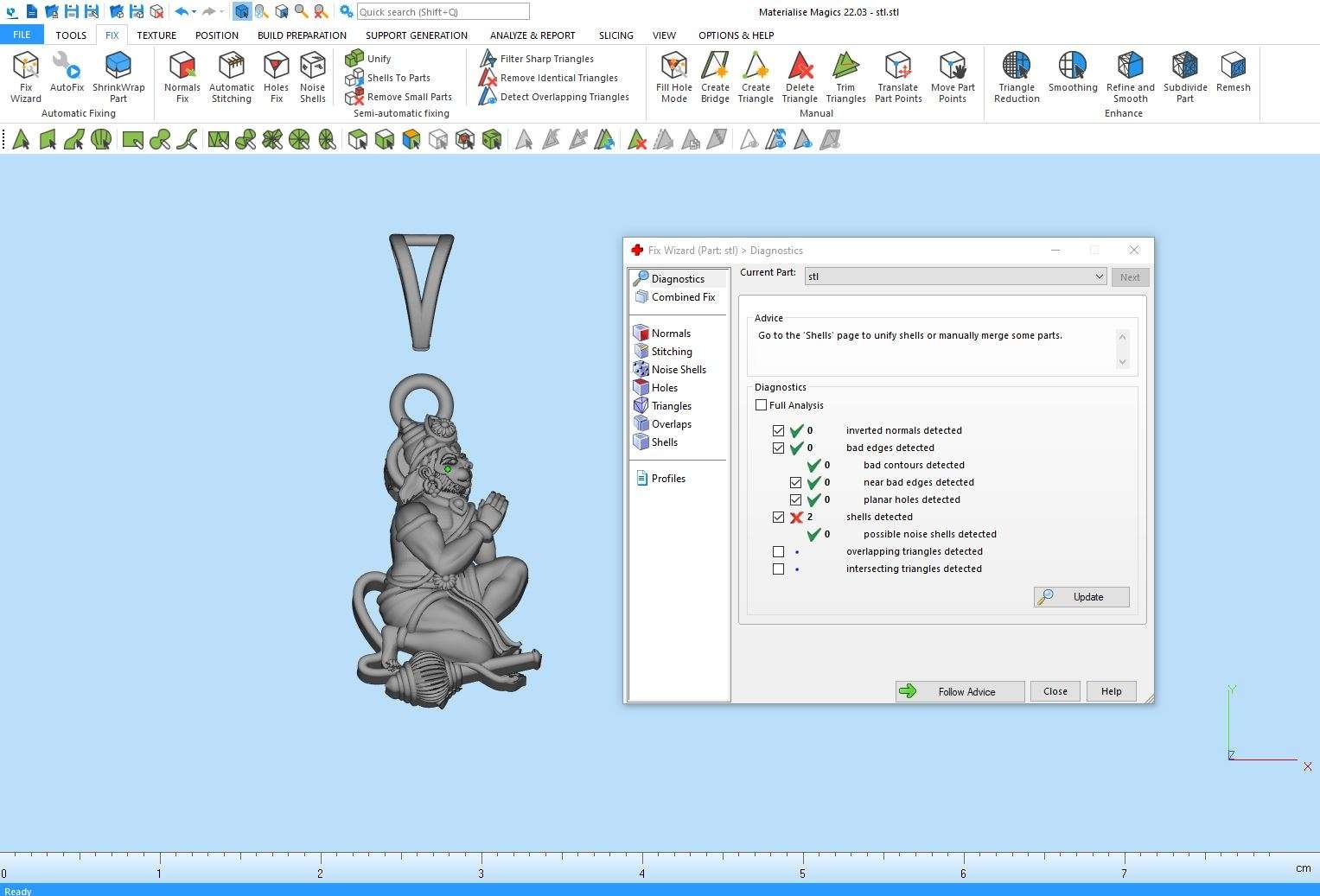Screen dimensions: 1320x896
Task: Choose the Create Bridge tool
Action: 715,76
